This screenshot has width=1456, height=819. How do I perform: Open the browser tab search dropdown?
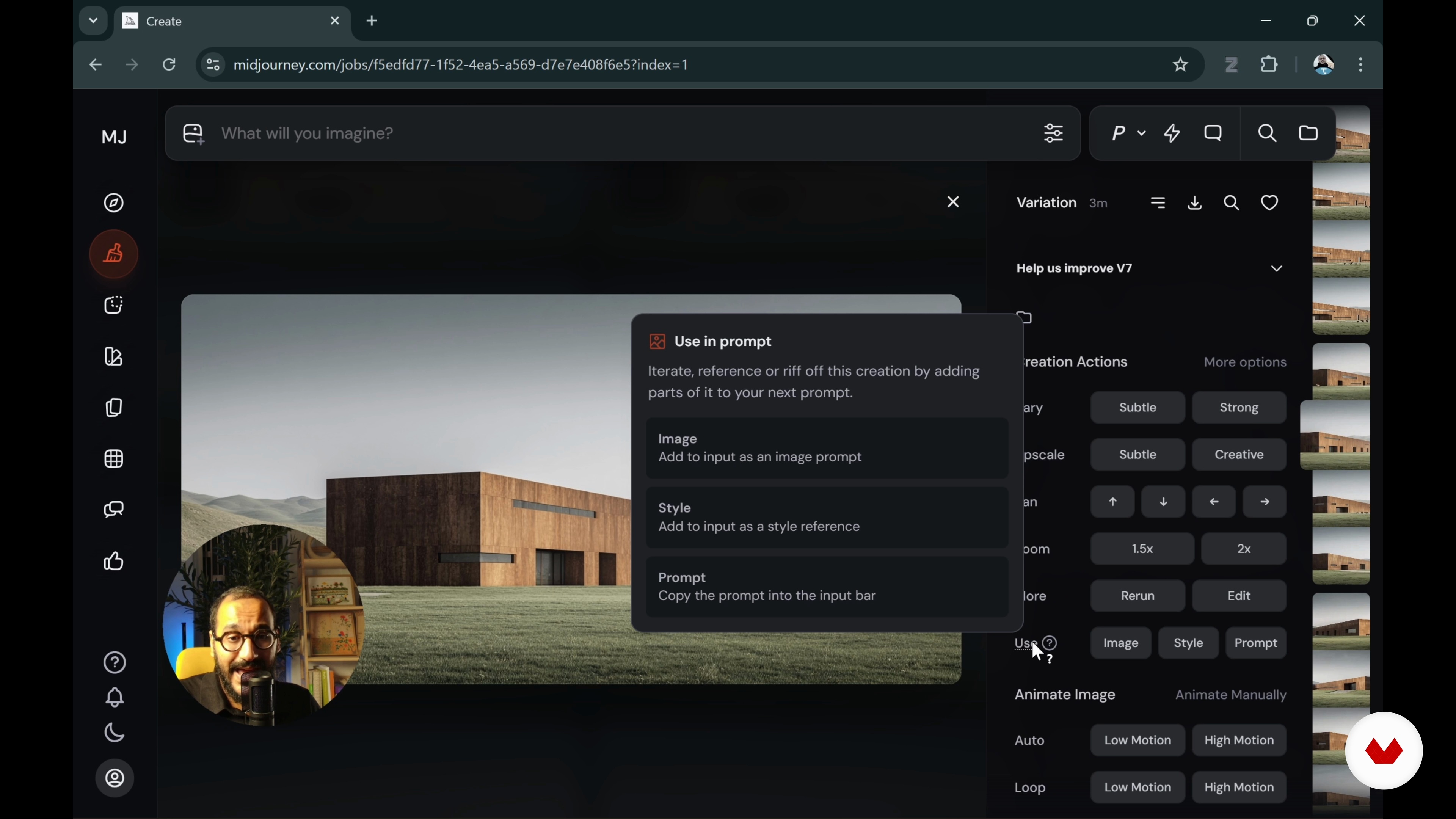pyautogui.click(x=93, y=21)
